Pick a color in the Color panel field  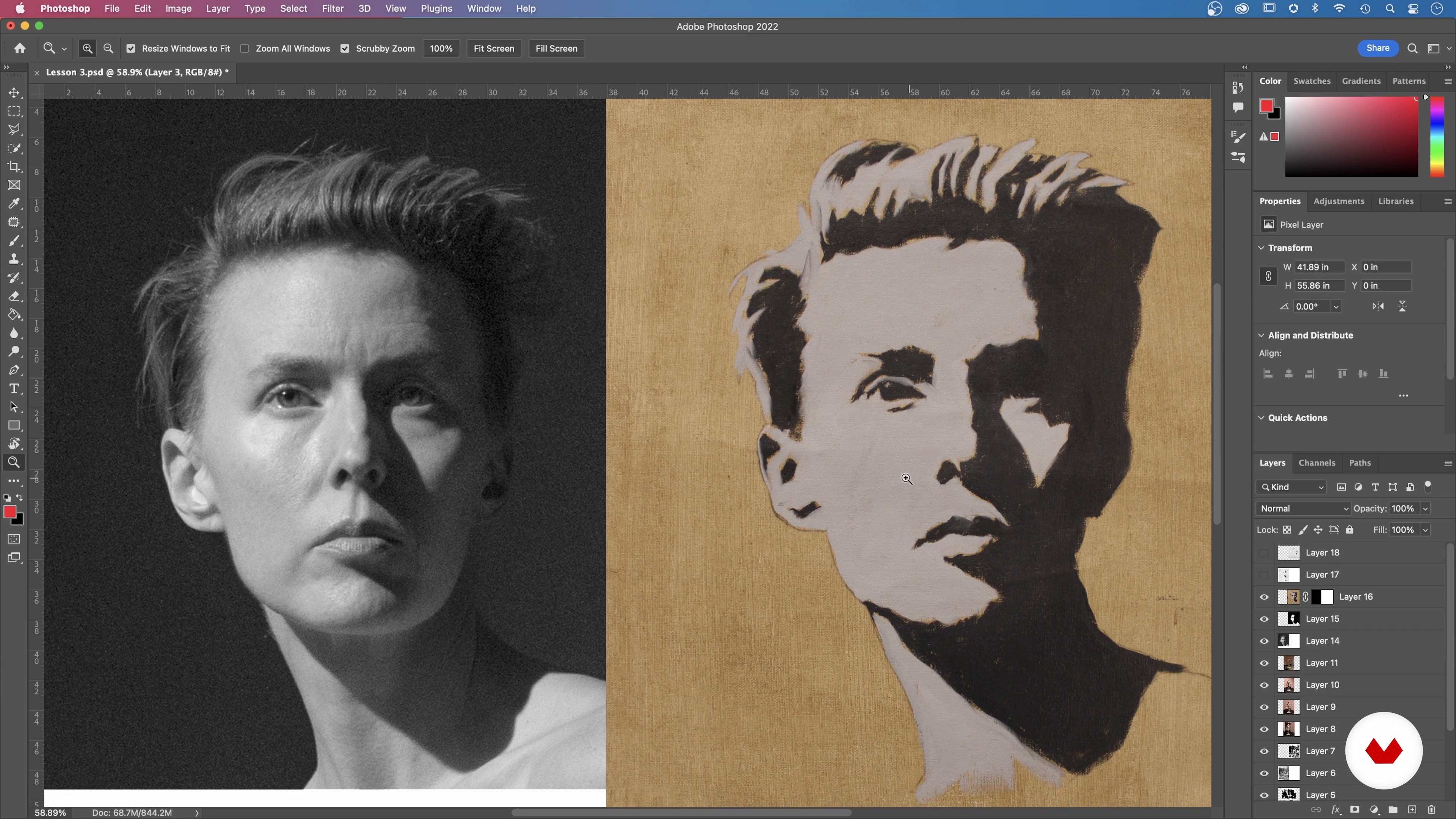[1351, 137]
